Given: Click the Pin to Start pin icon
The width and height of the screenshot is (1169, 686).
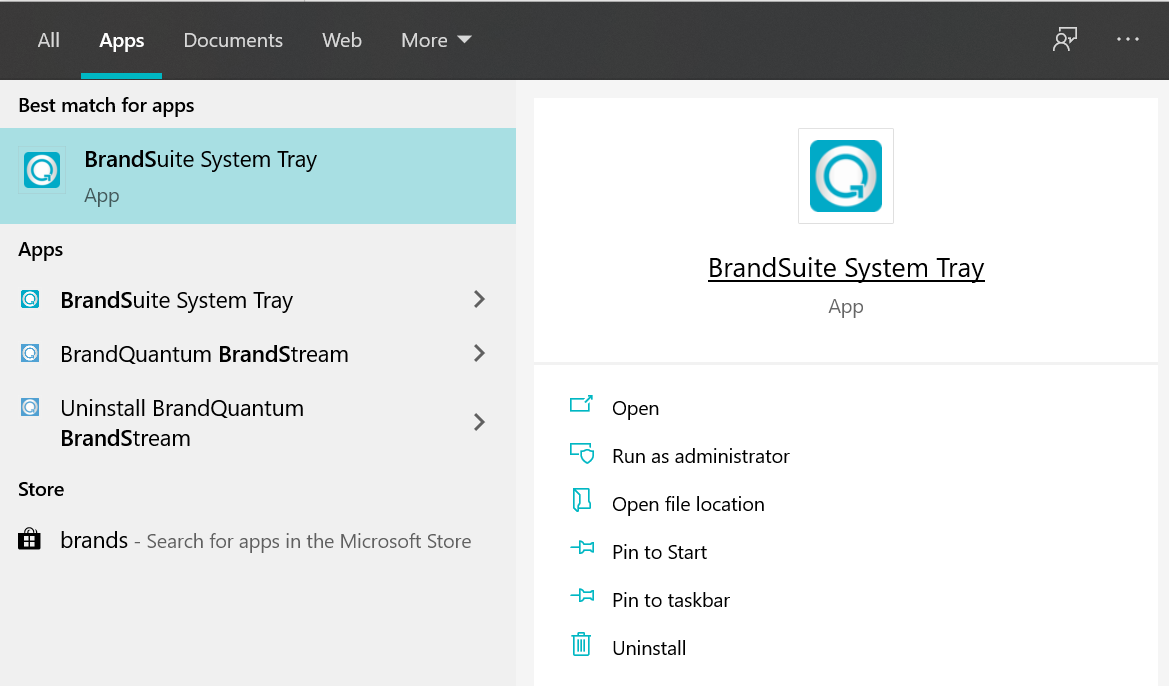Looking at the screenshot, I should tap(582, 548).
